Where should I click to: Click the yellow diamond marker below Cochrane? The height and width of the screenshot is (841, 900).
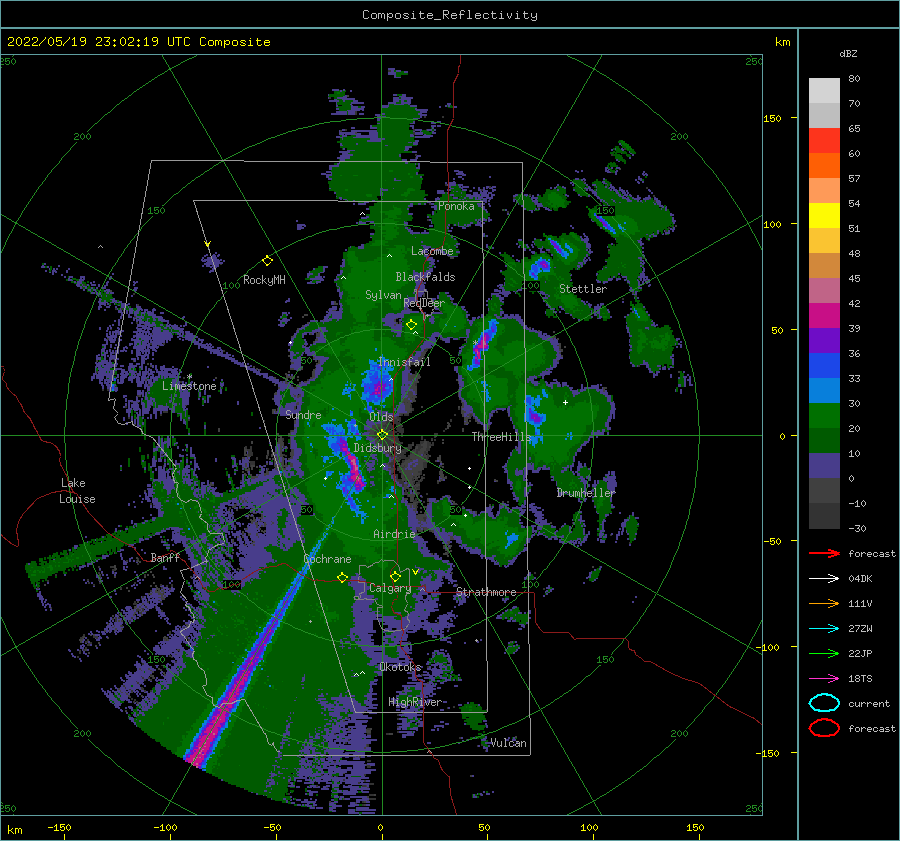pos(342,577)
